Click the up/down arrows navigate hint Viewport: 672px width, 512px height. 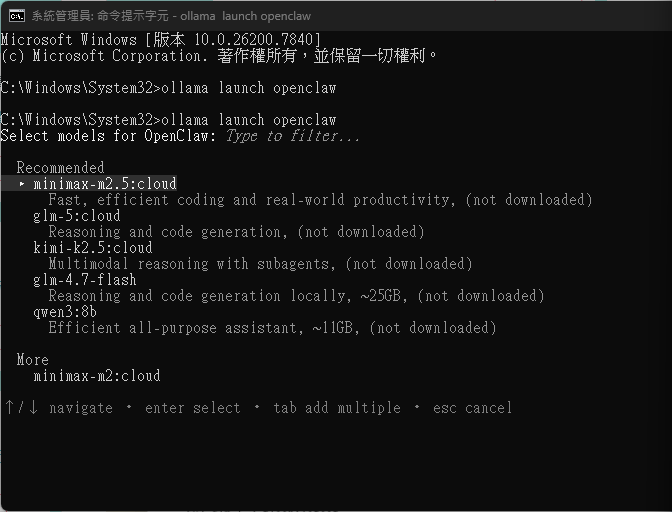pos(20,408)
